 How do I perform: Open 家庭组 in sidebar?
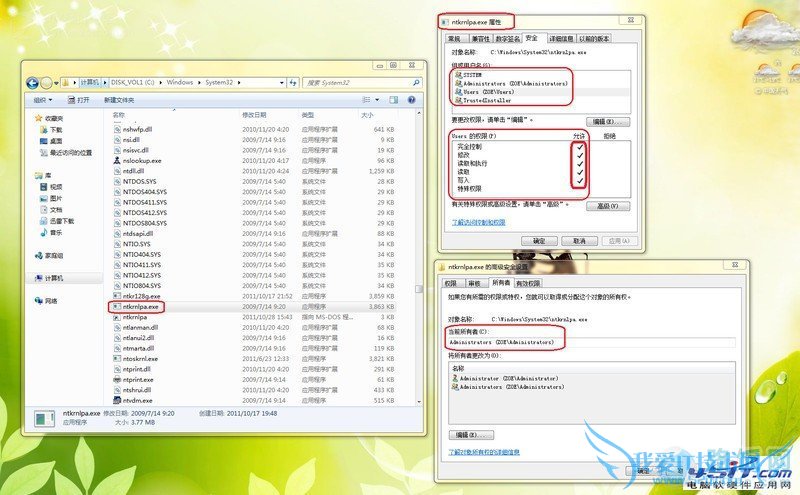[49, 255]
